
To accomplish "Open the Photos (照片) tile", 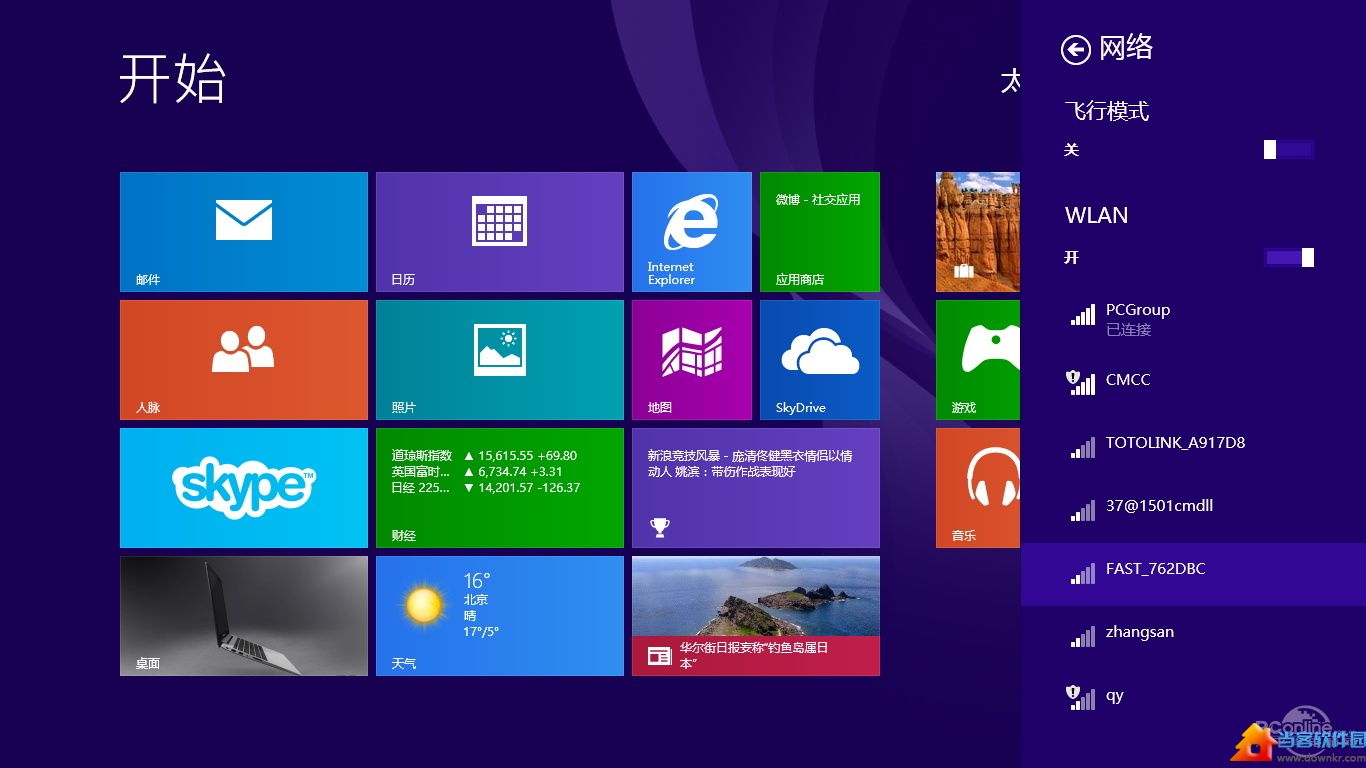I will click(x=499, y=360).
